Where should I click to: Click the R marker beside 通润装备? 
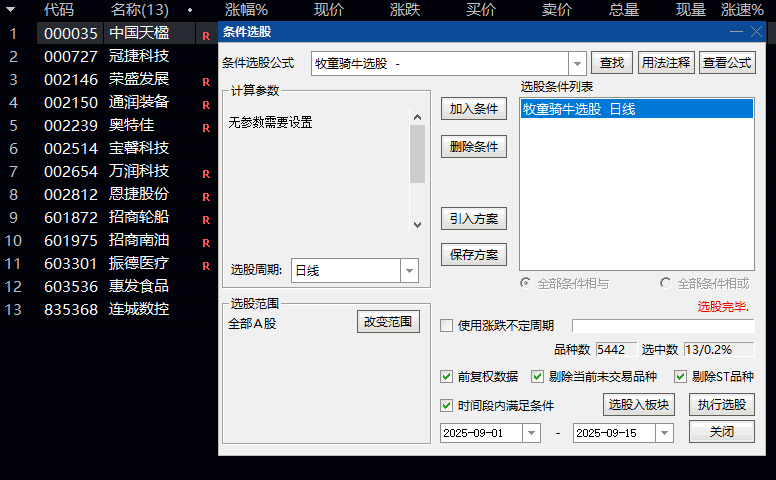tap(206, 105)
